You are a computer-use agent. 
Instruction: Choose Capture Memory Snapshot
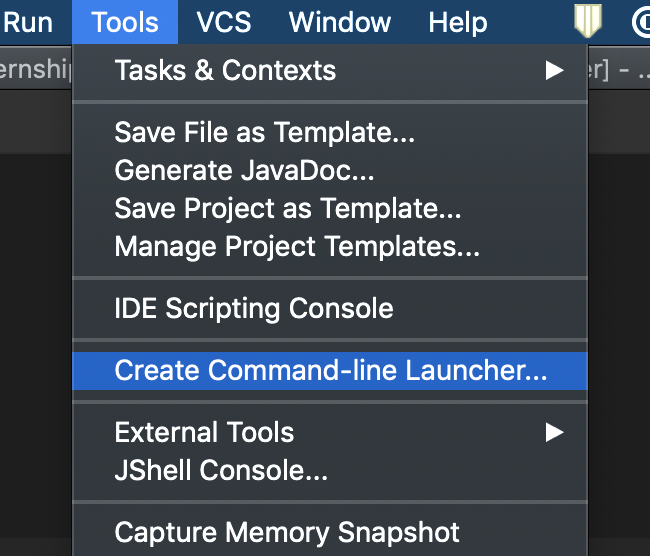click(x=287, y=532)
